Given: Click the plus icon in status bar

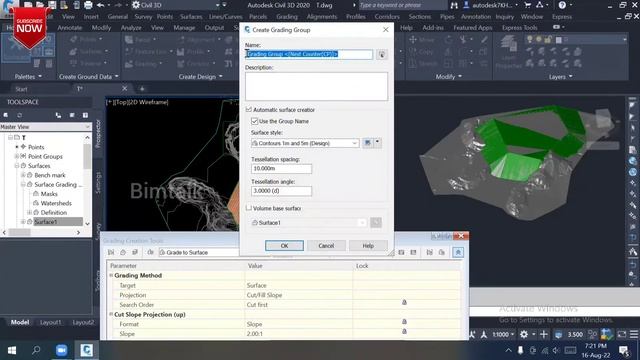Looking at the screenshot, I should 544,334.
